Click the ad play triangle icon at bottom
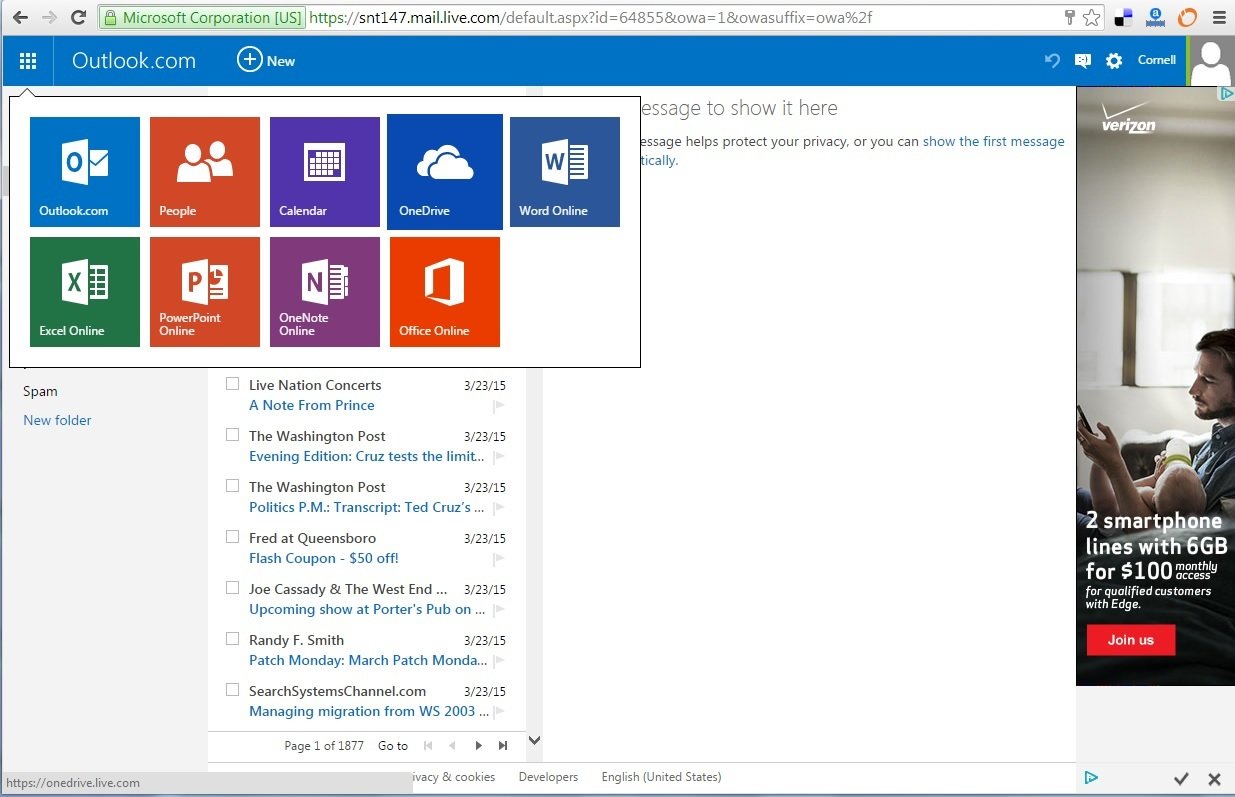 [x=1091, y=777]
